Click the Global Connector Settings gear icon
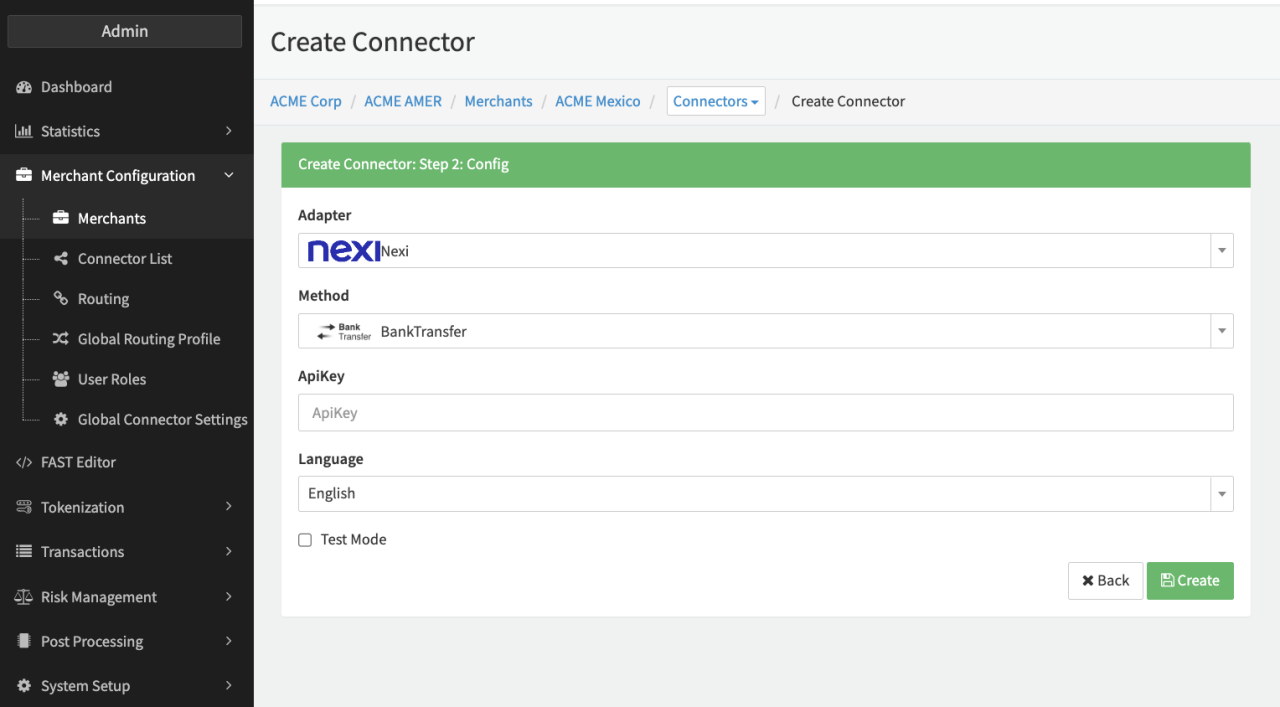1280x707 pixels. [x=60, y=420]
